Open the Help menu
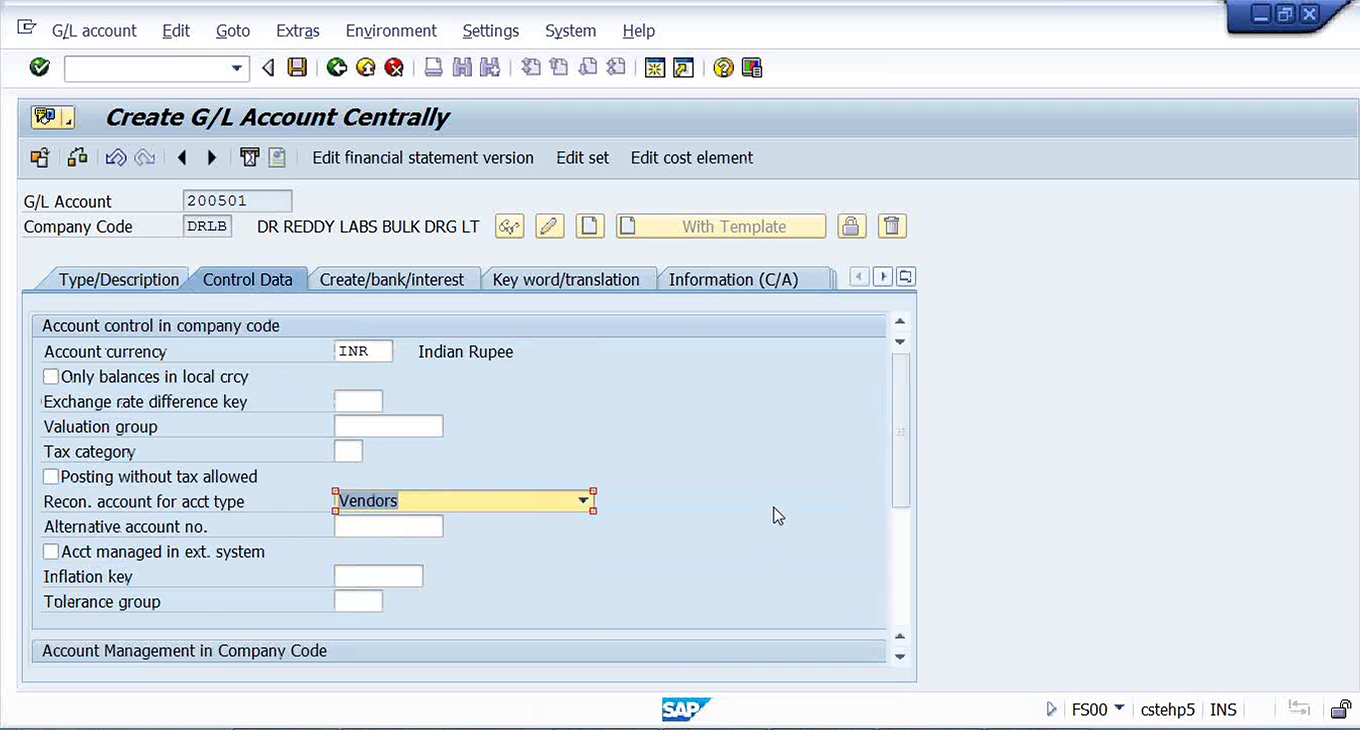 638,31
